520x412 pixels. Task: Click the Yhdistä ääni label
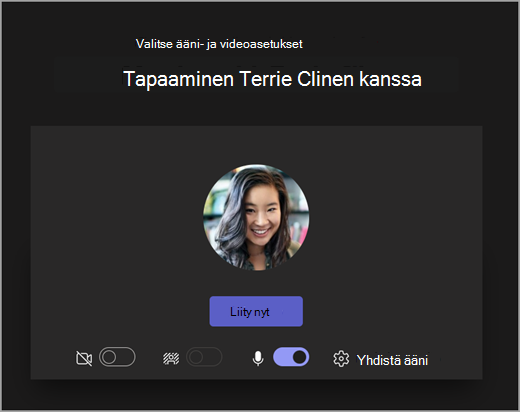point(392,360)
